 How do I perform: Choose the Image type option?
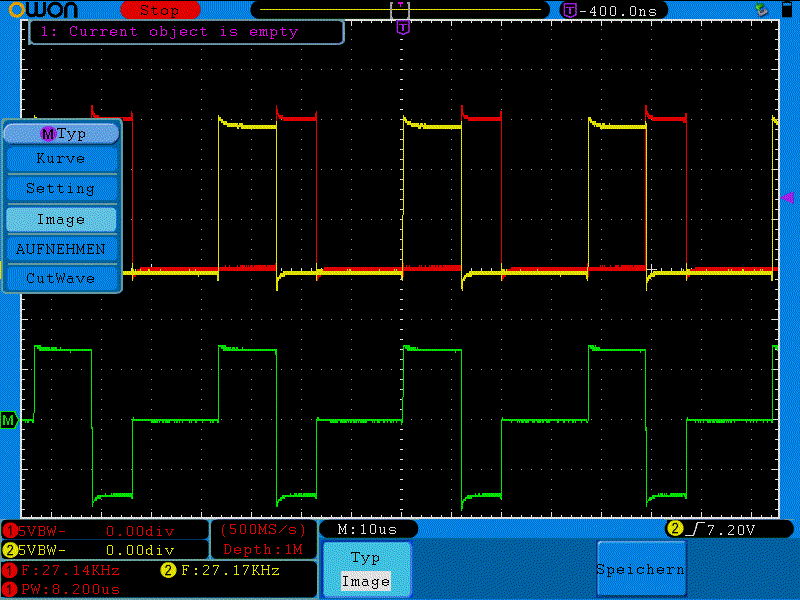pos(61,220)
